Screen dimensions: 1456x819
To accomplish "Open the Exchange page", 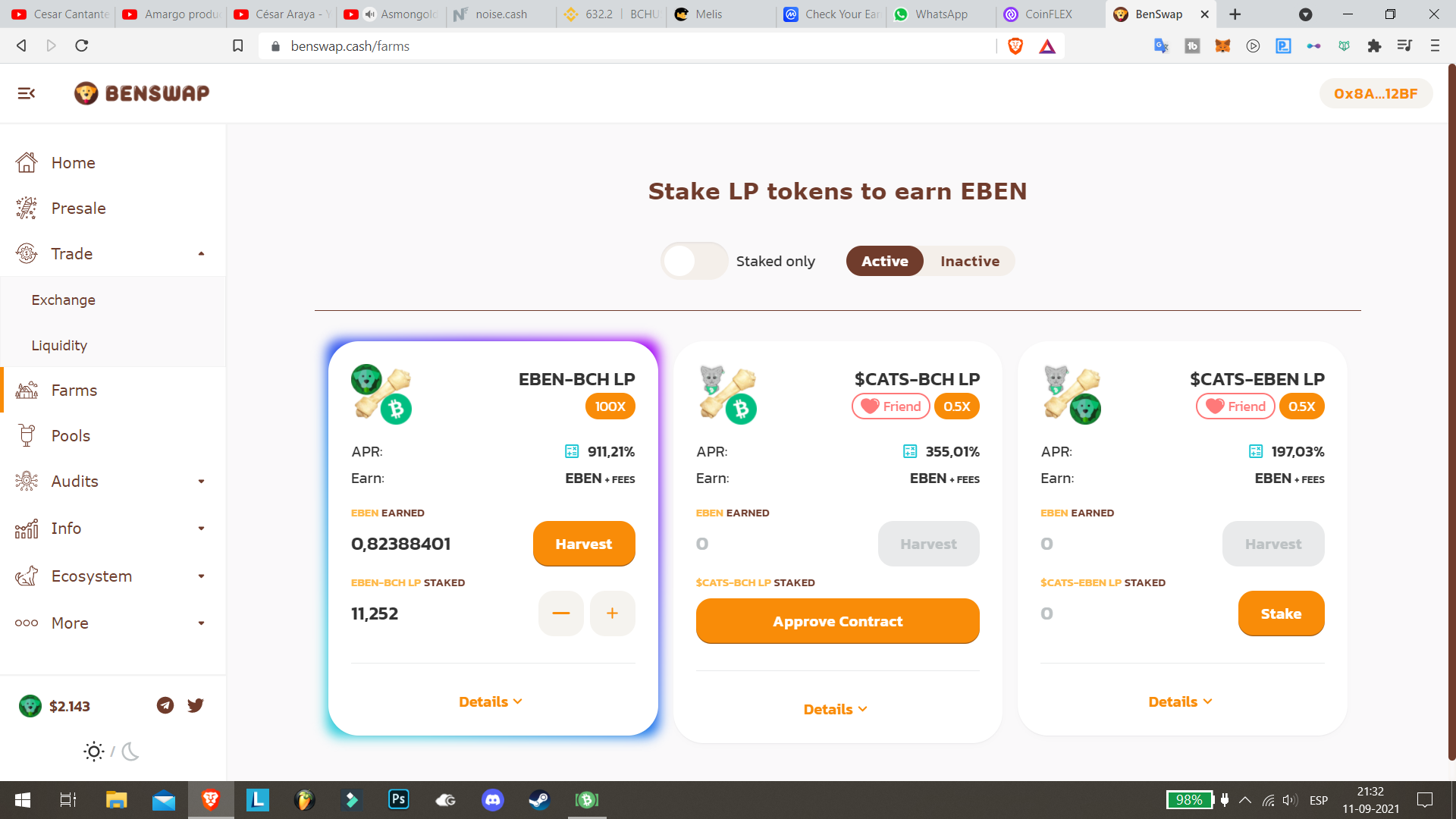I will pos(112,300).
